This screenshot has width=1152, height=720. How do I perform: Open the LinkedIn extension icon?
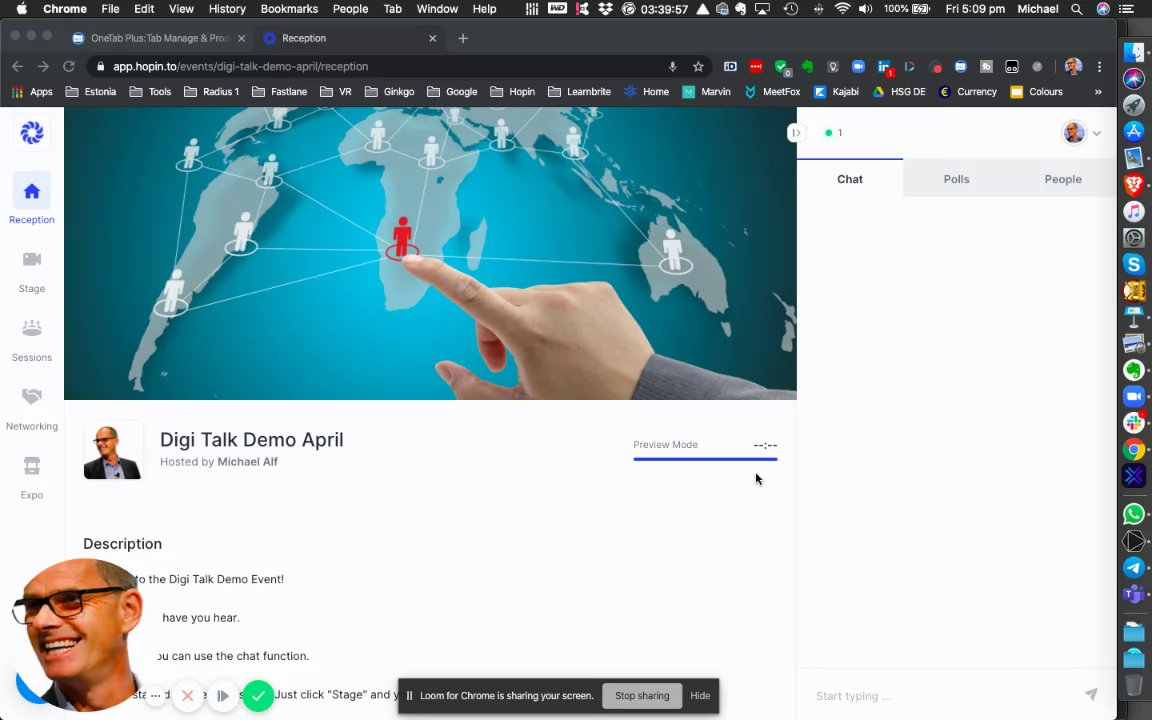tap(884, 66)
